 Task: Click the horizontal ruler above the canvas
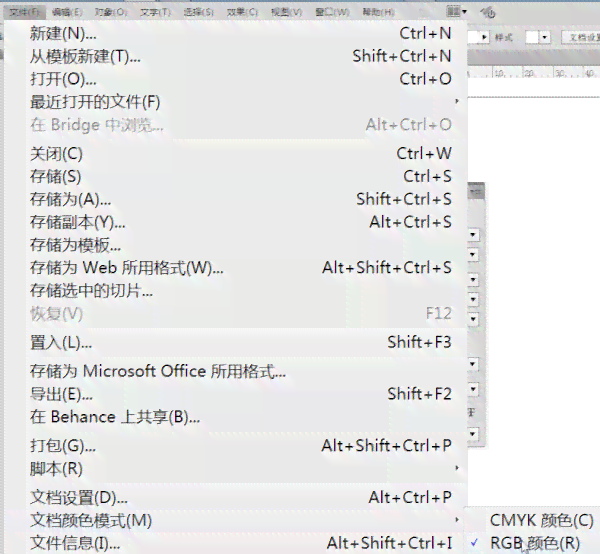(x=533, y=72)
